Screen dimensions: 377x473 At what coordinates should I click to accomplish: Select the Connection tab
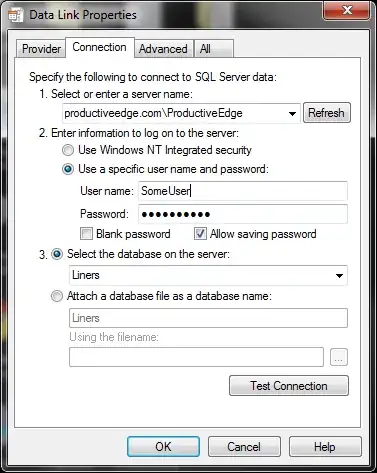point(100,47)
